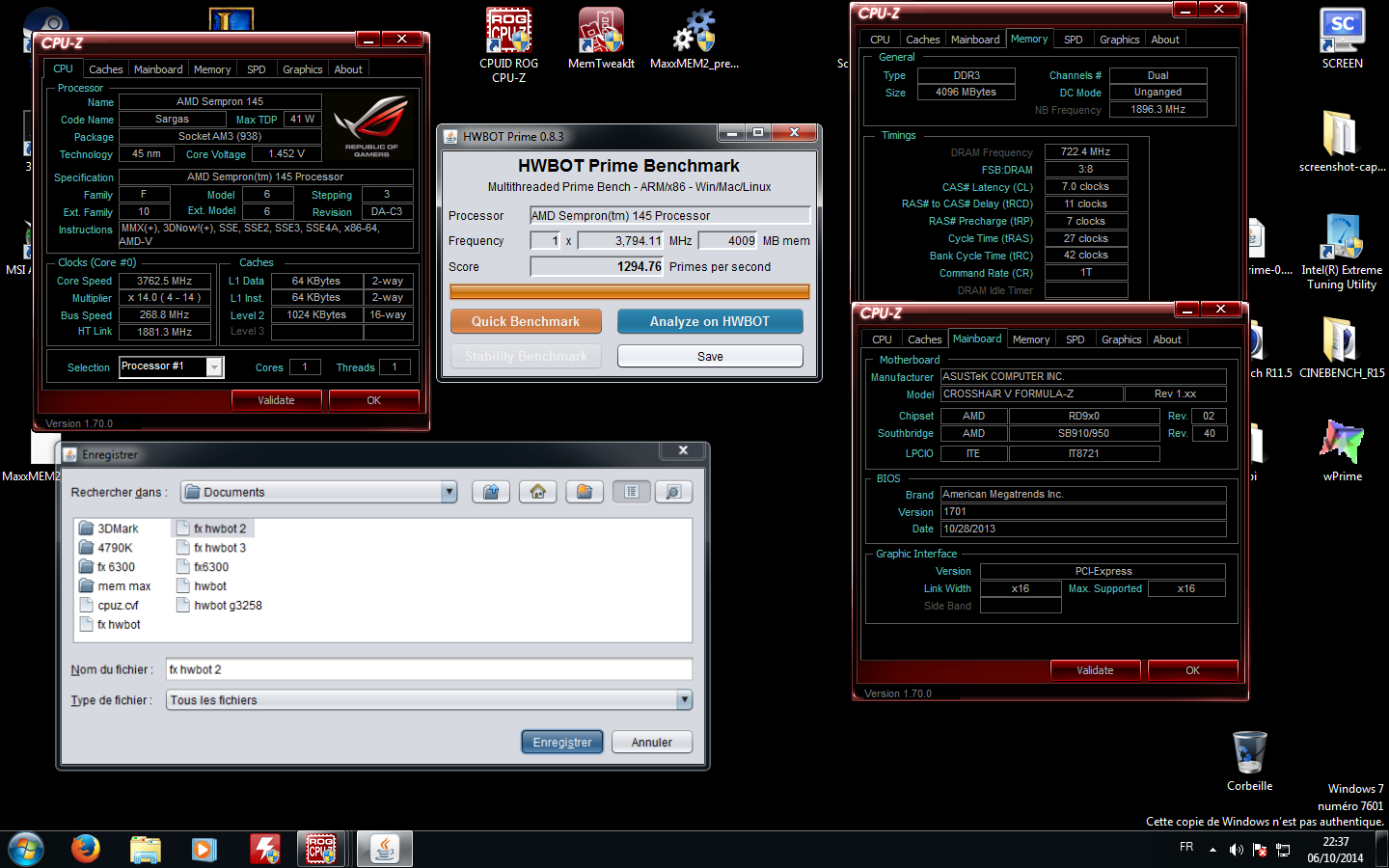Expand the Type de fichier dropdown

(x=684, y=700)
